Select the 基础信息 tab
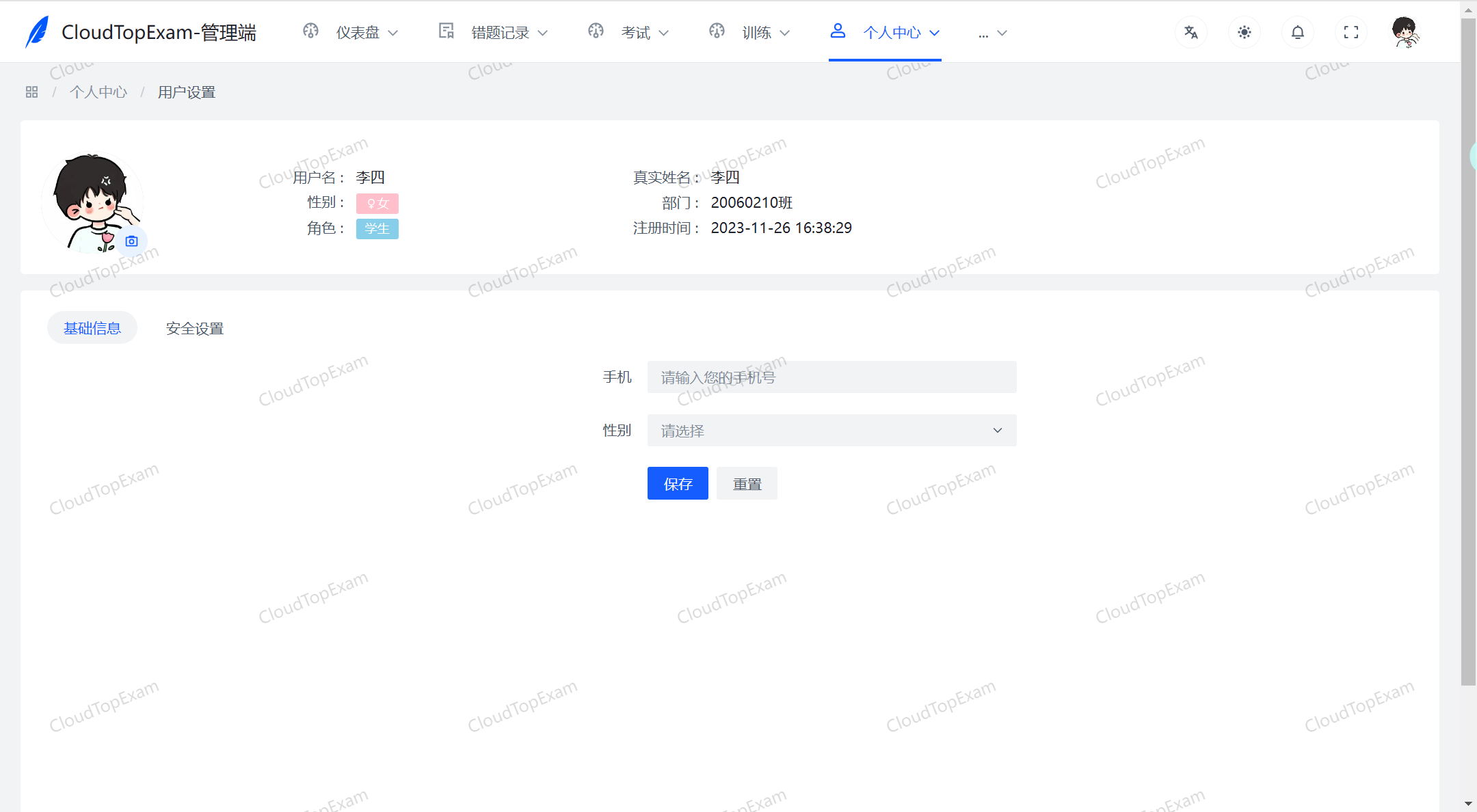The image size is (1477, 812). (92, 328)
